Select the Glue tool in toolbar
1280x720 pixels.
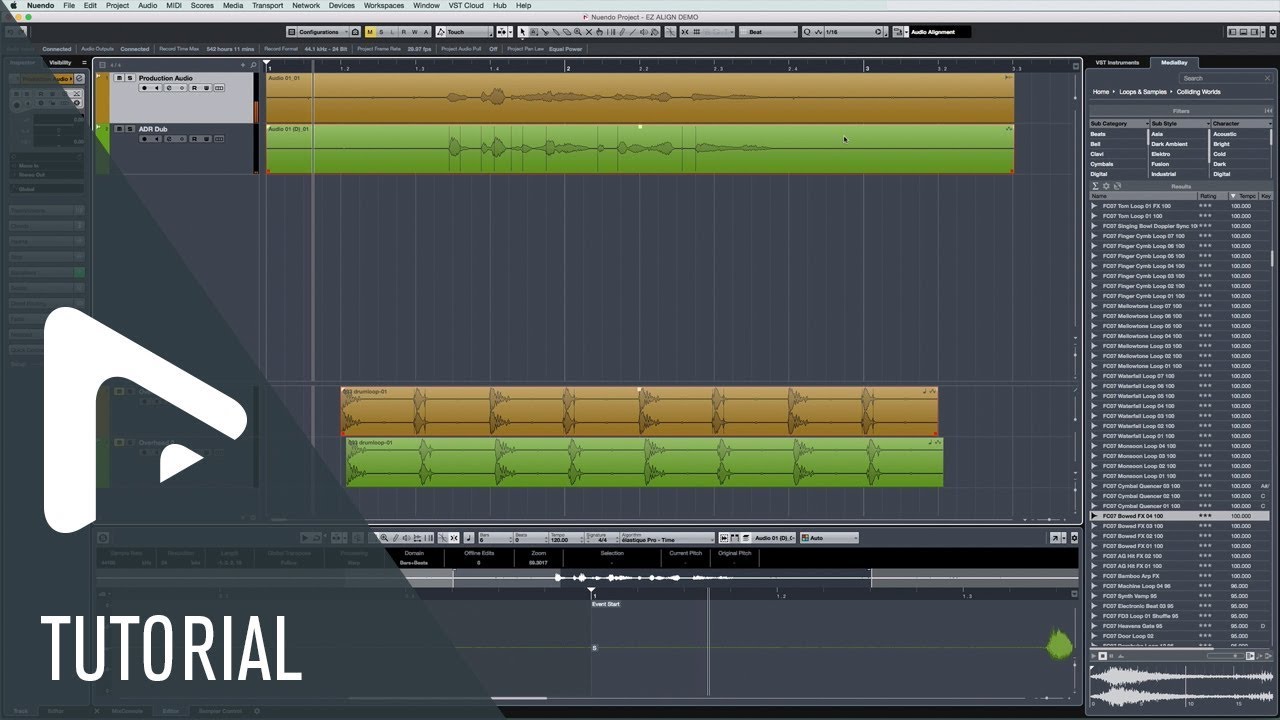555,32
